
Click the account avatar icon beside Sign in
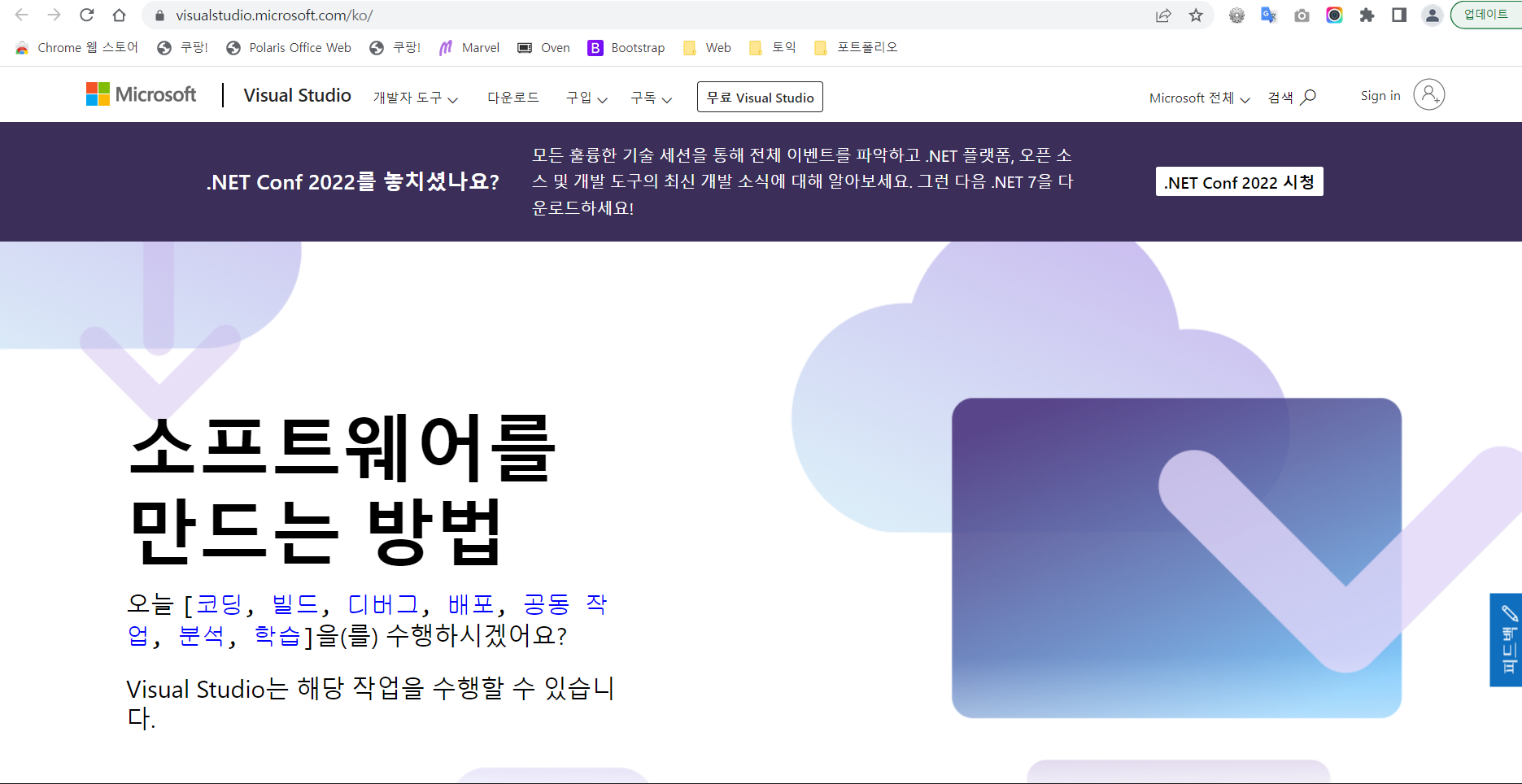click(x=1429, y=94)
